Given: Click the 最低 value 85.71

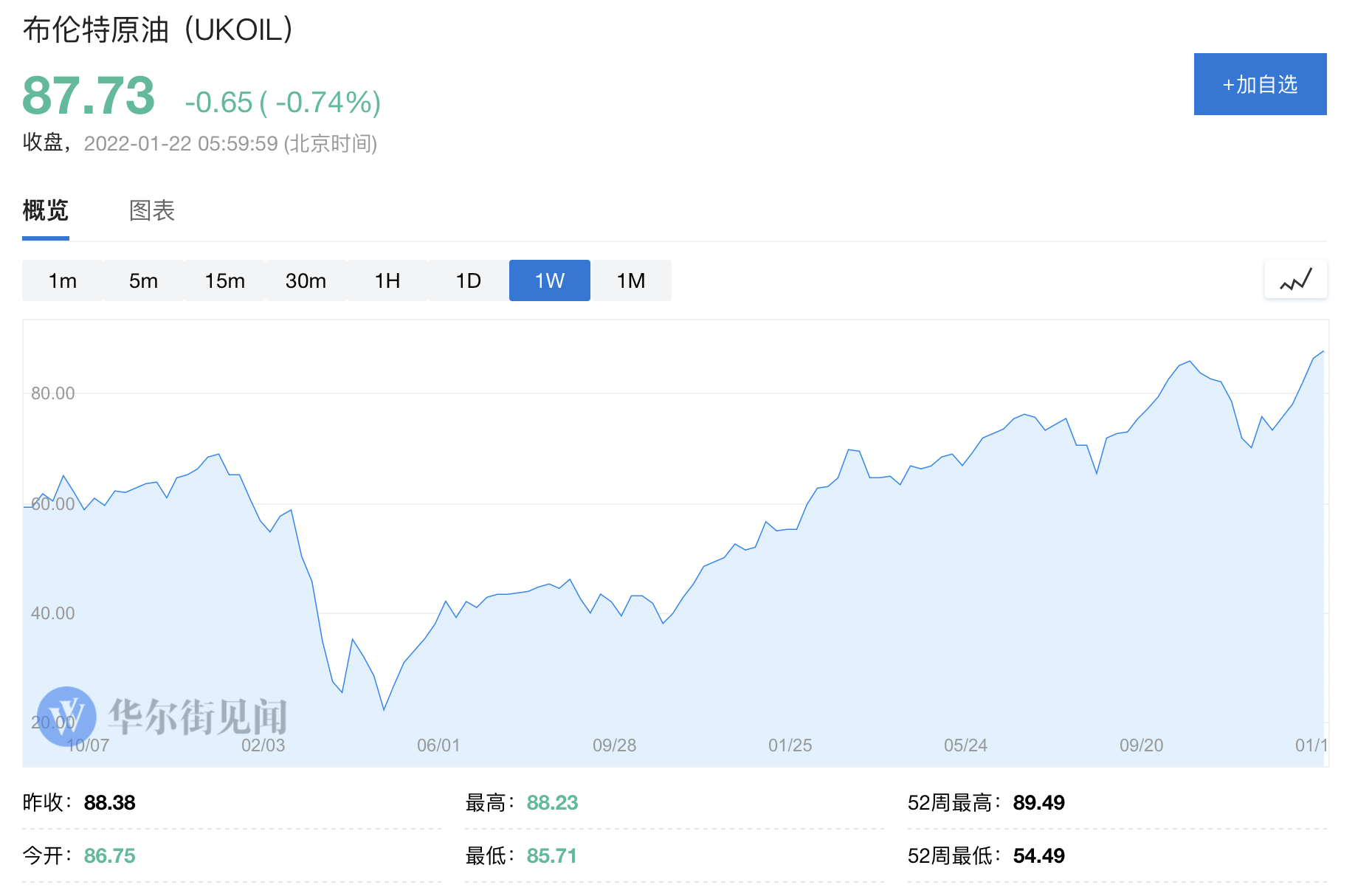Looking at the screenshot, I should coord(552,855).
